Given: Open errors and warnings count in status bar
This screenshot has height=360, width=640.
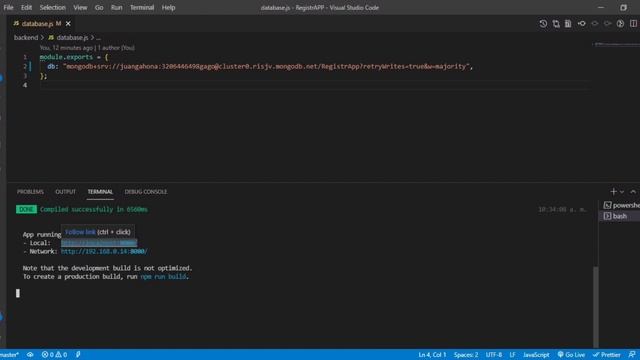Looking at the screenshot, I should tap(54, 355).
